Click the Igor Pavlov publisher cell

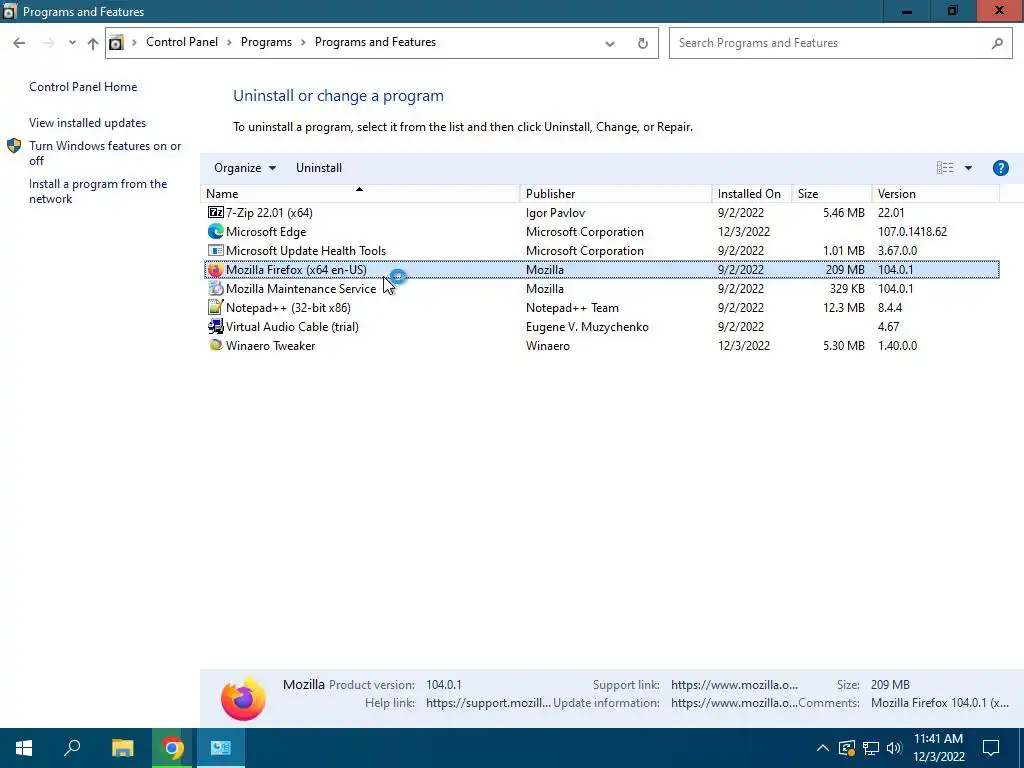[x=555, y=212]
